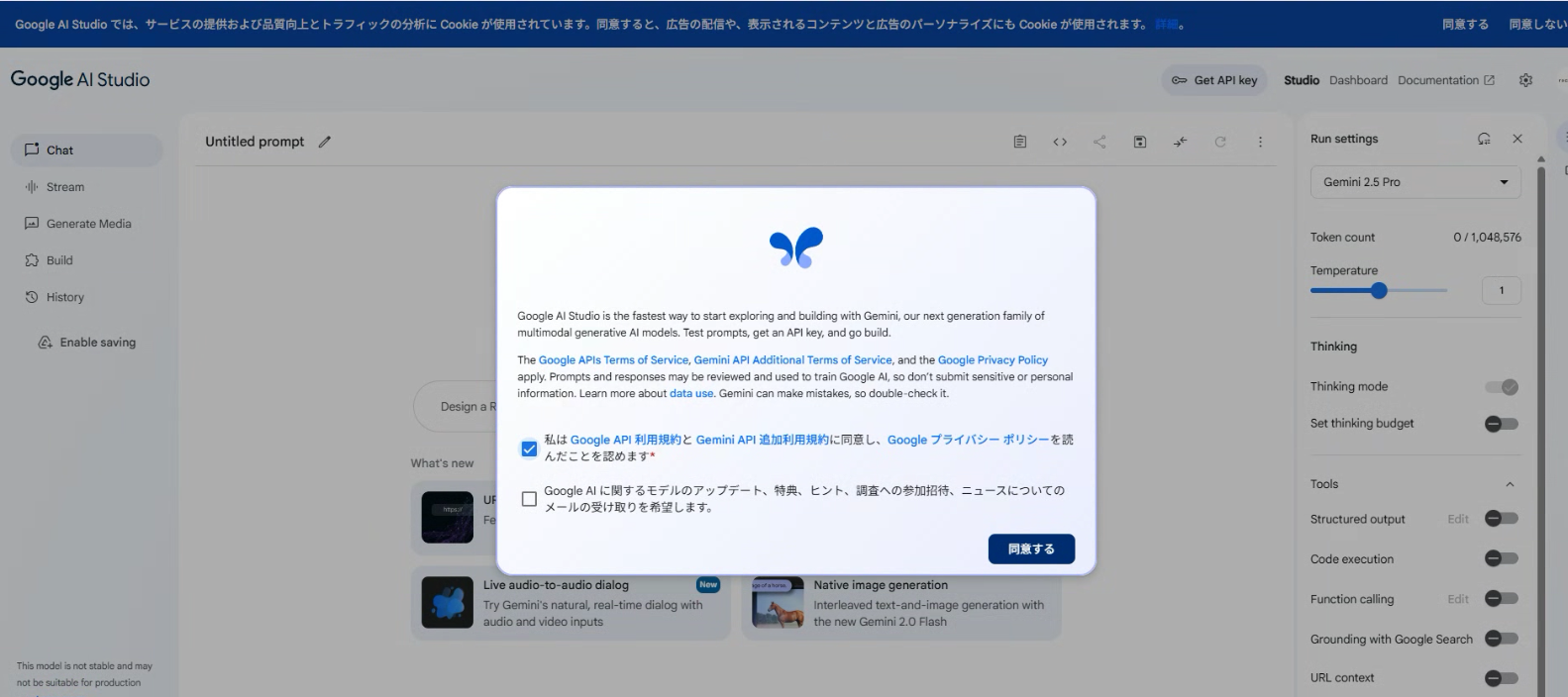Collapse the Tools section chevron
This screenshot has height=697, width=1568.
point(1510,484)
